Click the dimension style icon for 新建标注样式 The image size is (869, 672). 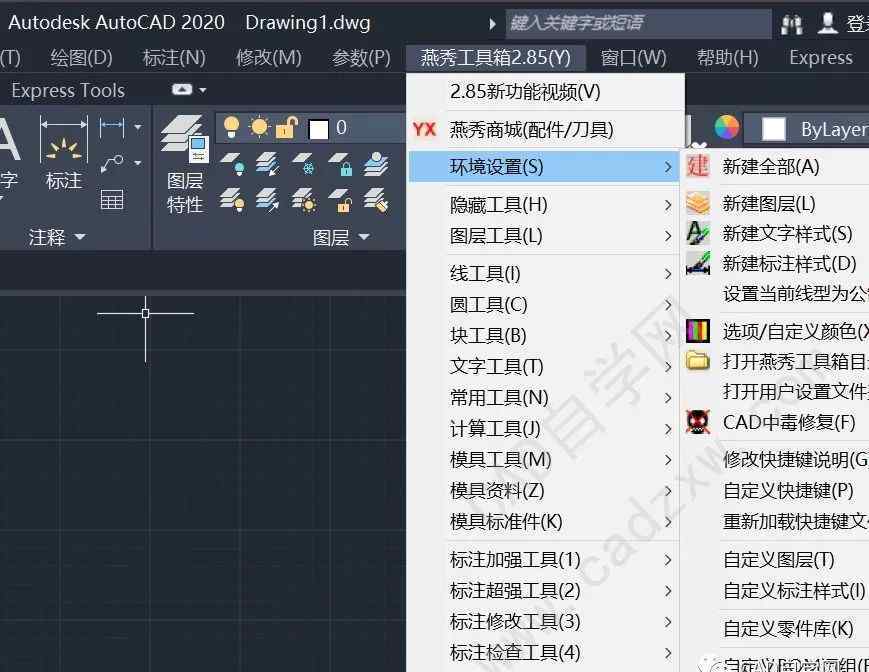pos(698,263)
